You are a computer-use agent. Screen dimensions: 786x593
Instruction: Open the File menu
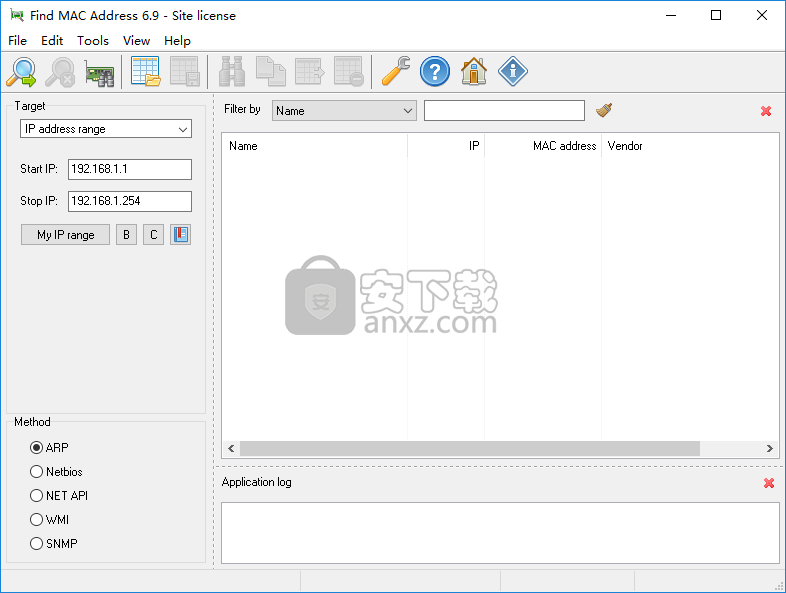[18, 41]
